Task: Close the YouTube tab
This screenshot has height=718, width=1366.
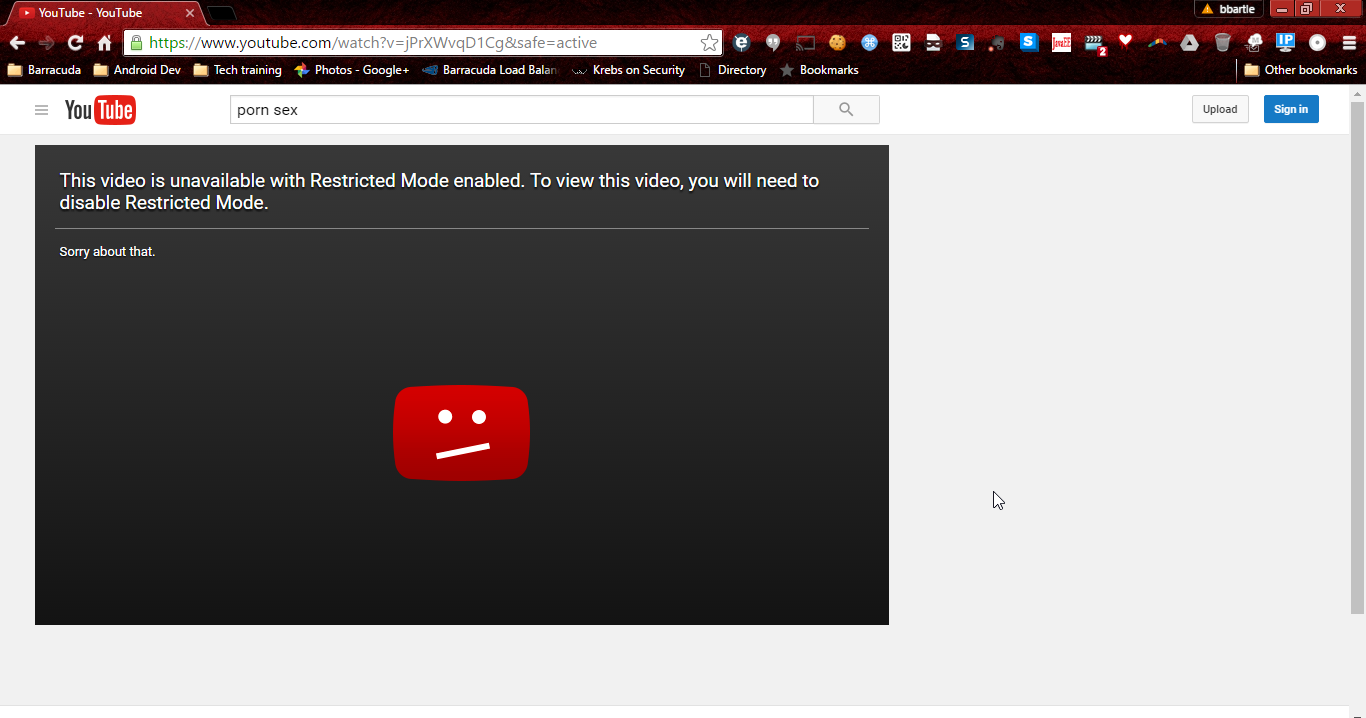Action: 190,13
